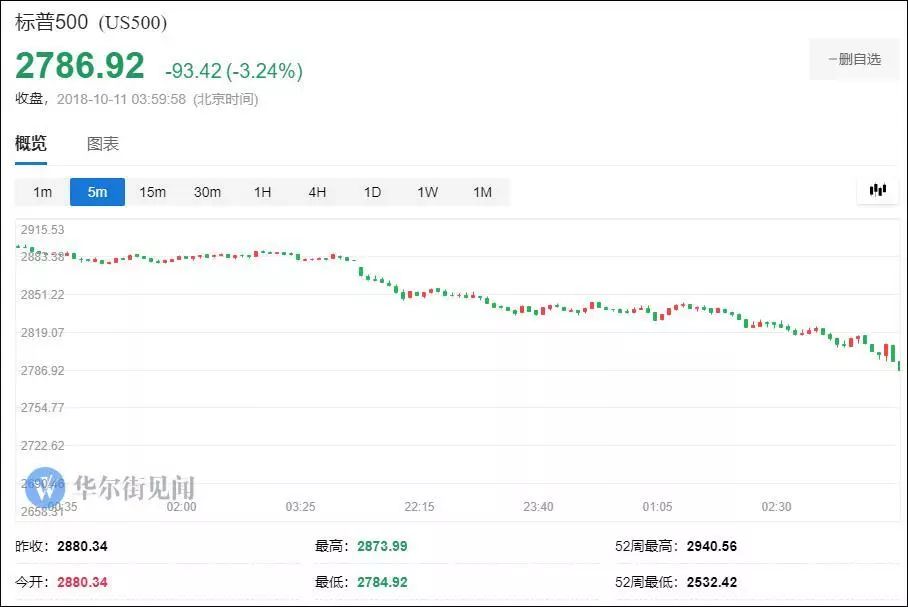Select the 15m timeframe
The height and width of the screenshot is (607, 908).
coord(152,191)
